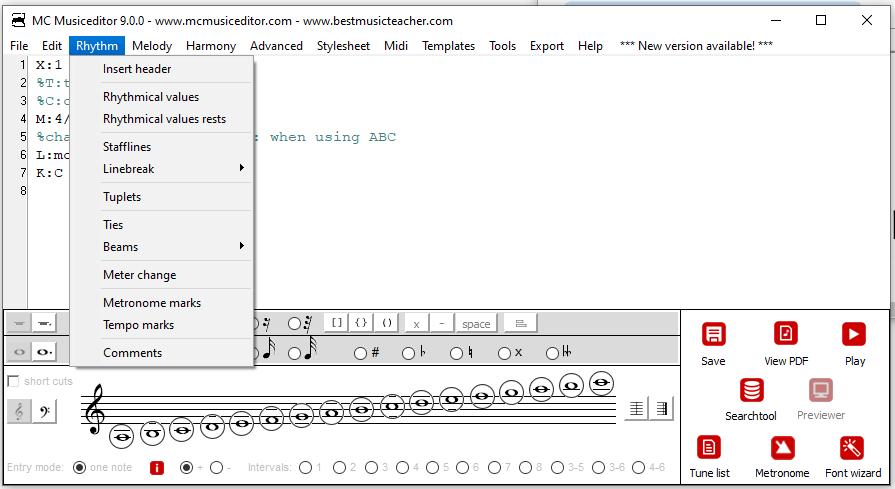Select the one note entry mode radio

click(x=79, y=468)
